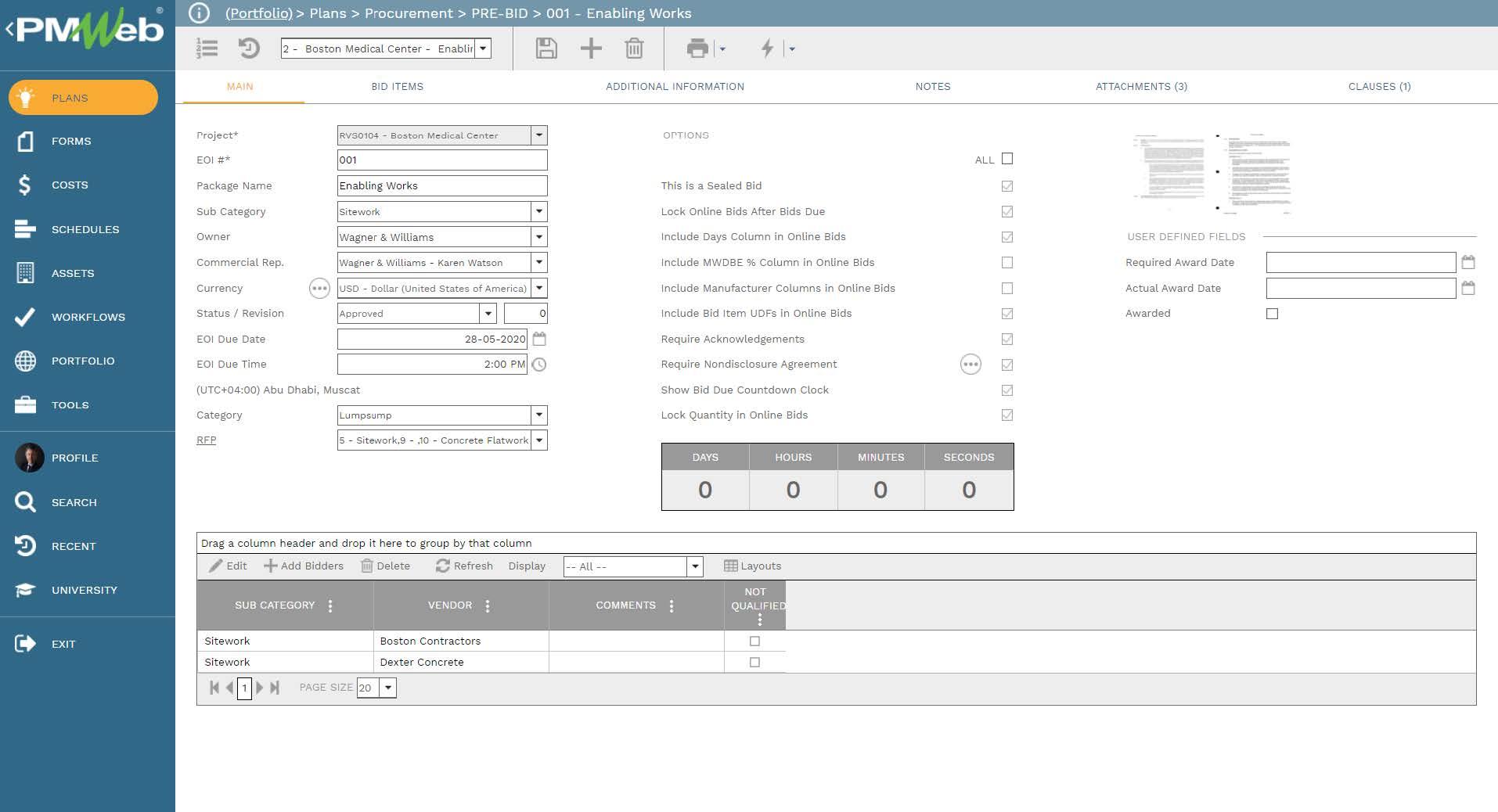Screen dimensions: 1498x812
Task: Open Portfolio in sidebar
Action: tap(83, 361)
